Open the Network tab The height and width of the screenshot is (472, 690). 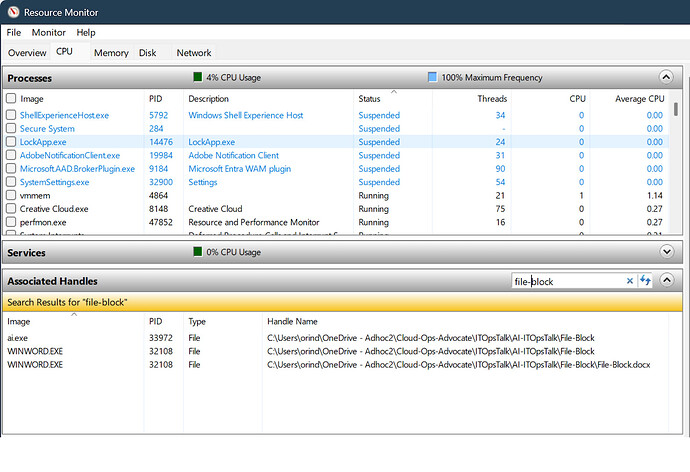194,53
